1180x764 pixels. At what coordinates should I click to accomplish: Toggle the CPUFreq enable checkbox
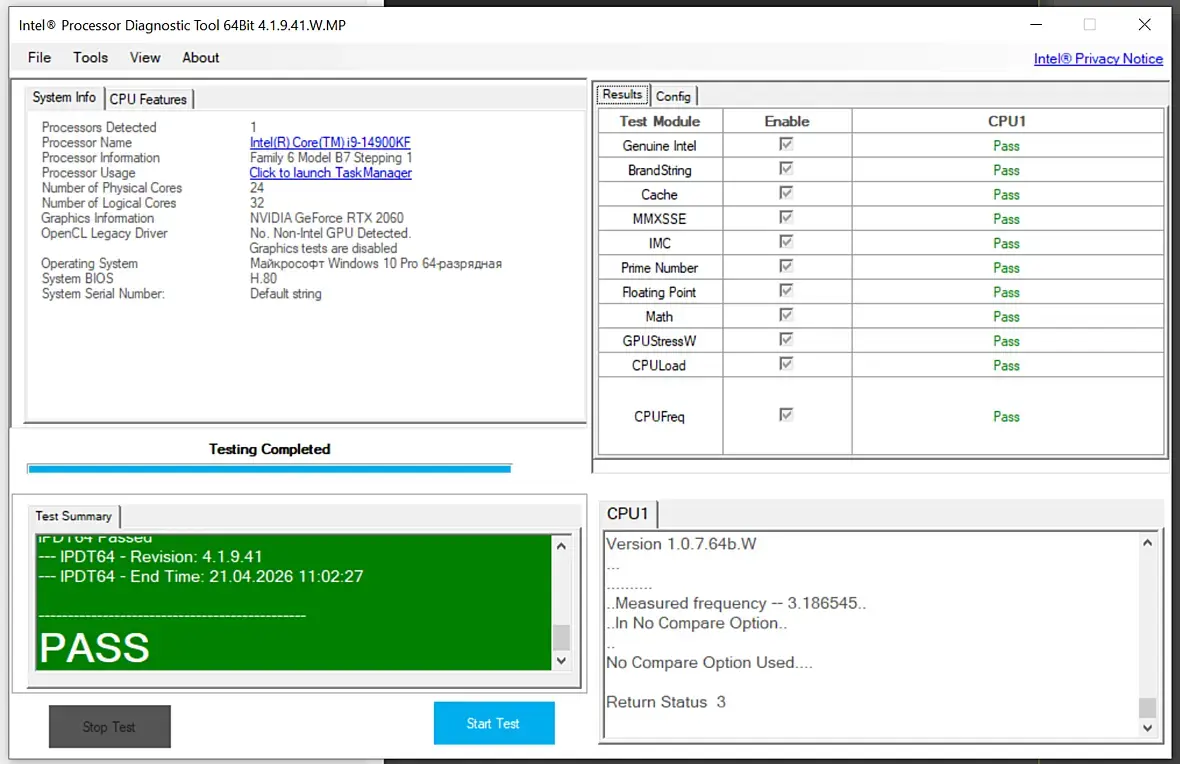click(x=786, y=415)
